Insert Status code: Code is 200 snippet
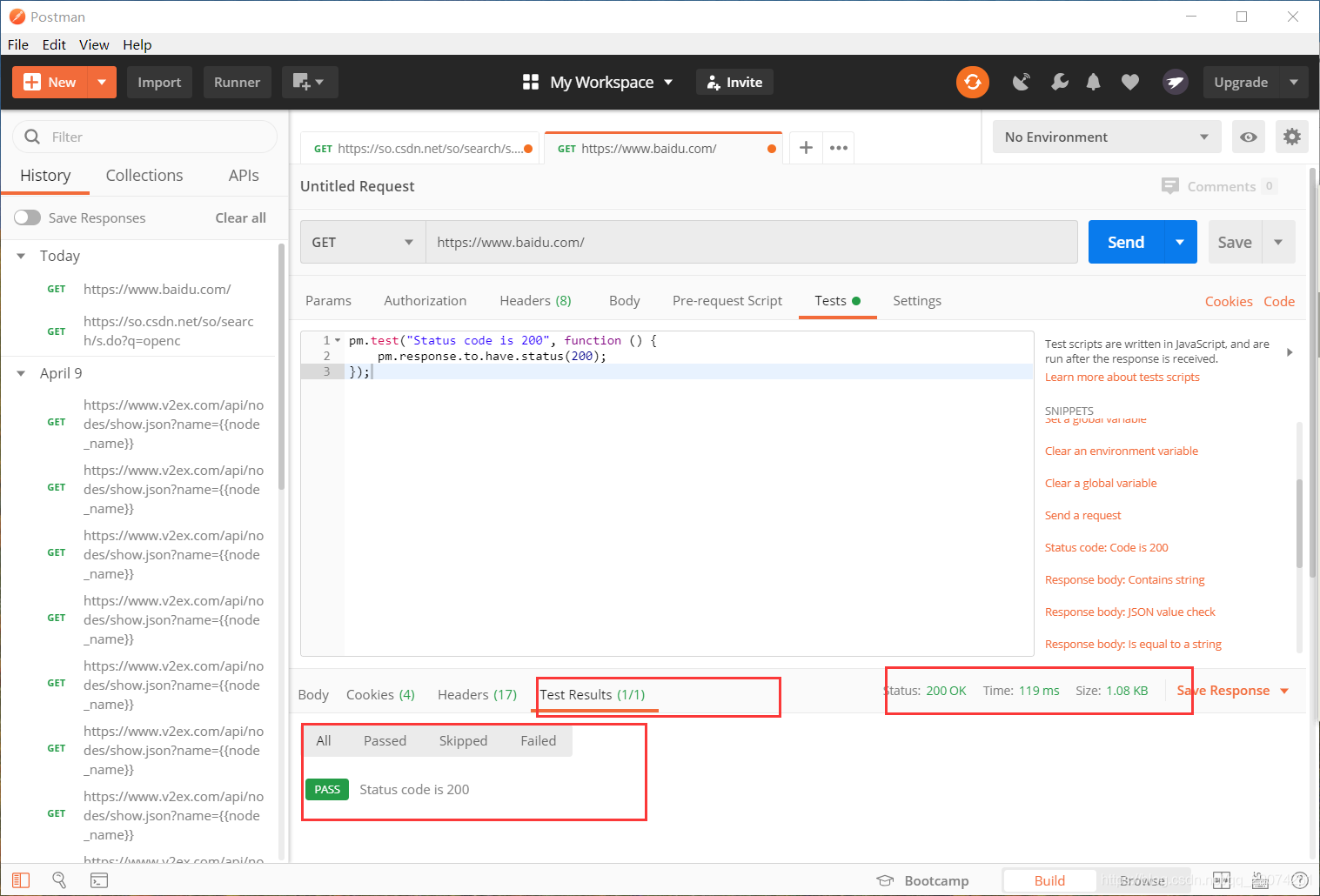Viewport: 1320px width, 896px height. [1106, 547]
